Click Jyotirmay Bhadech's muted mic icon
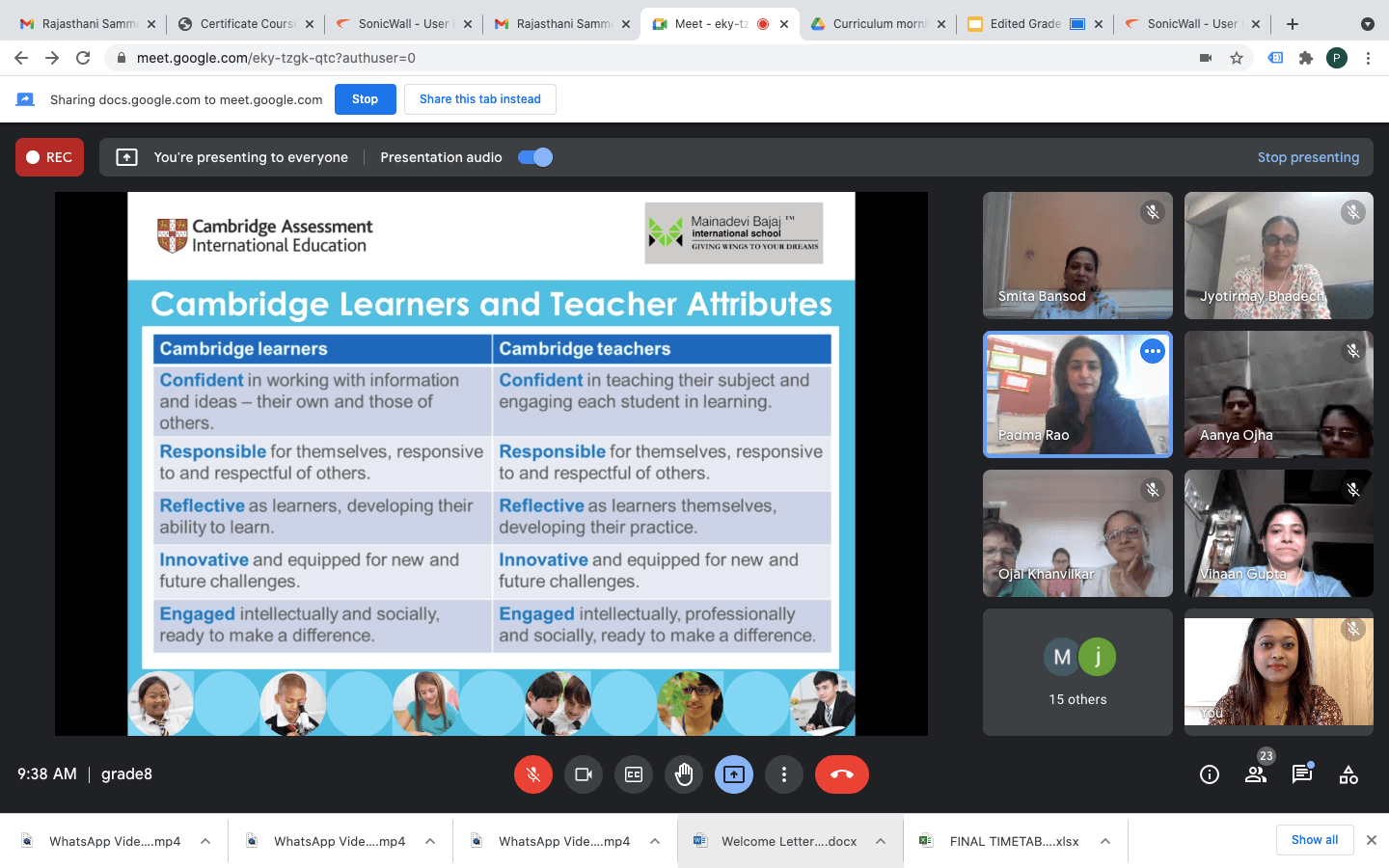Viewport: 1389px width, 868px height. coord(1353,212)
